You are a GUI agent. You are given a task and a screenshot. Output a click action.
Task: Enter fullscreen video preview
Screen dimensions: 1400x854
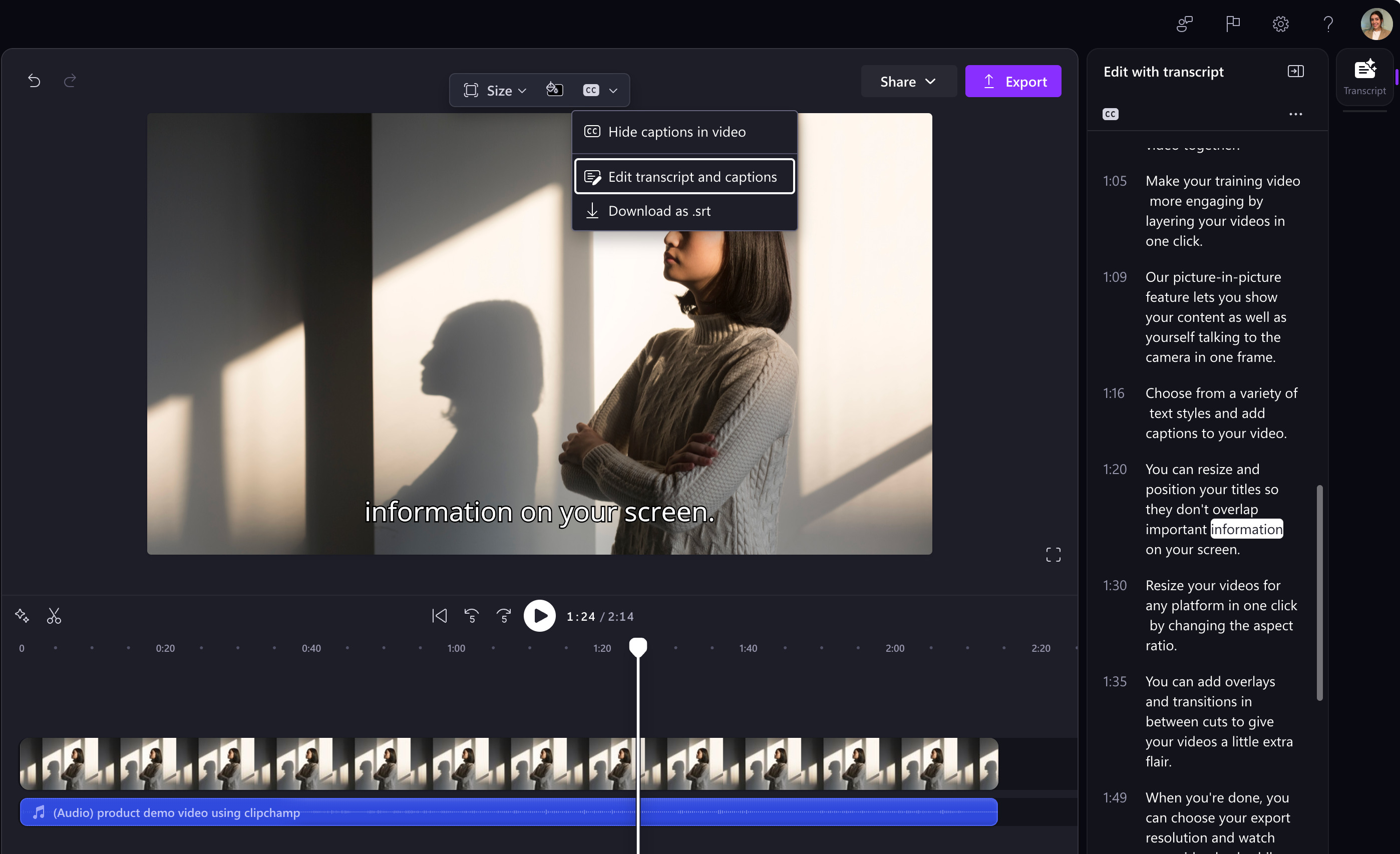coord(1054,554)
